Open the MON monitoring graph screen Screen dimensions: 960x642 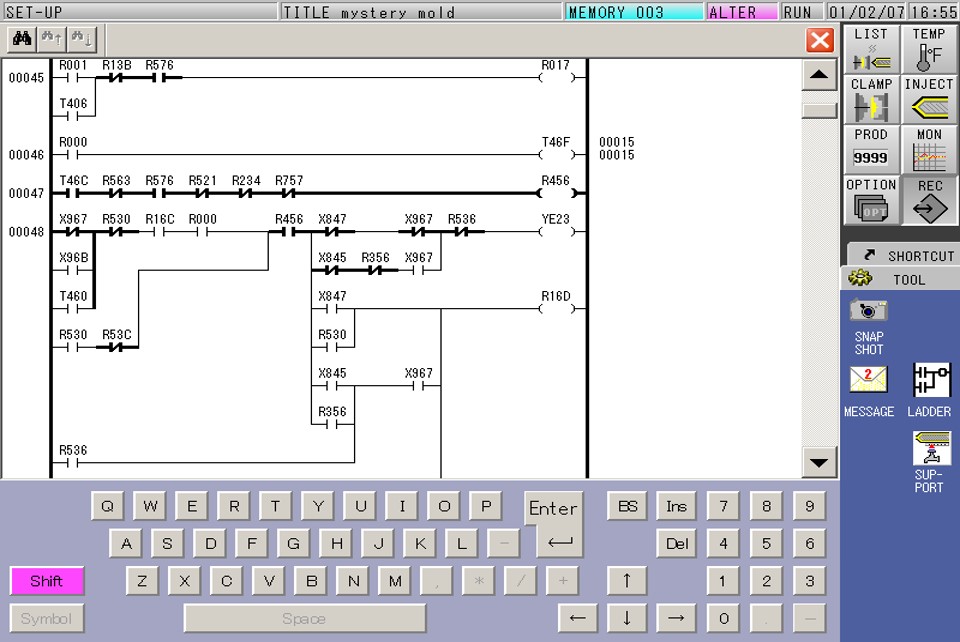coord(928,147)
